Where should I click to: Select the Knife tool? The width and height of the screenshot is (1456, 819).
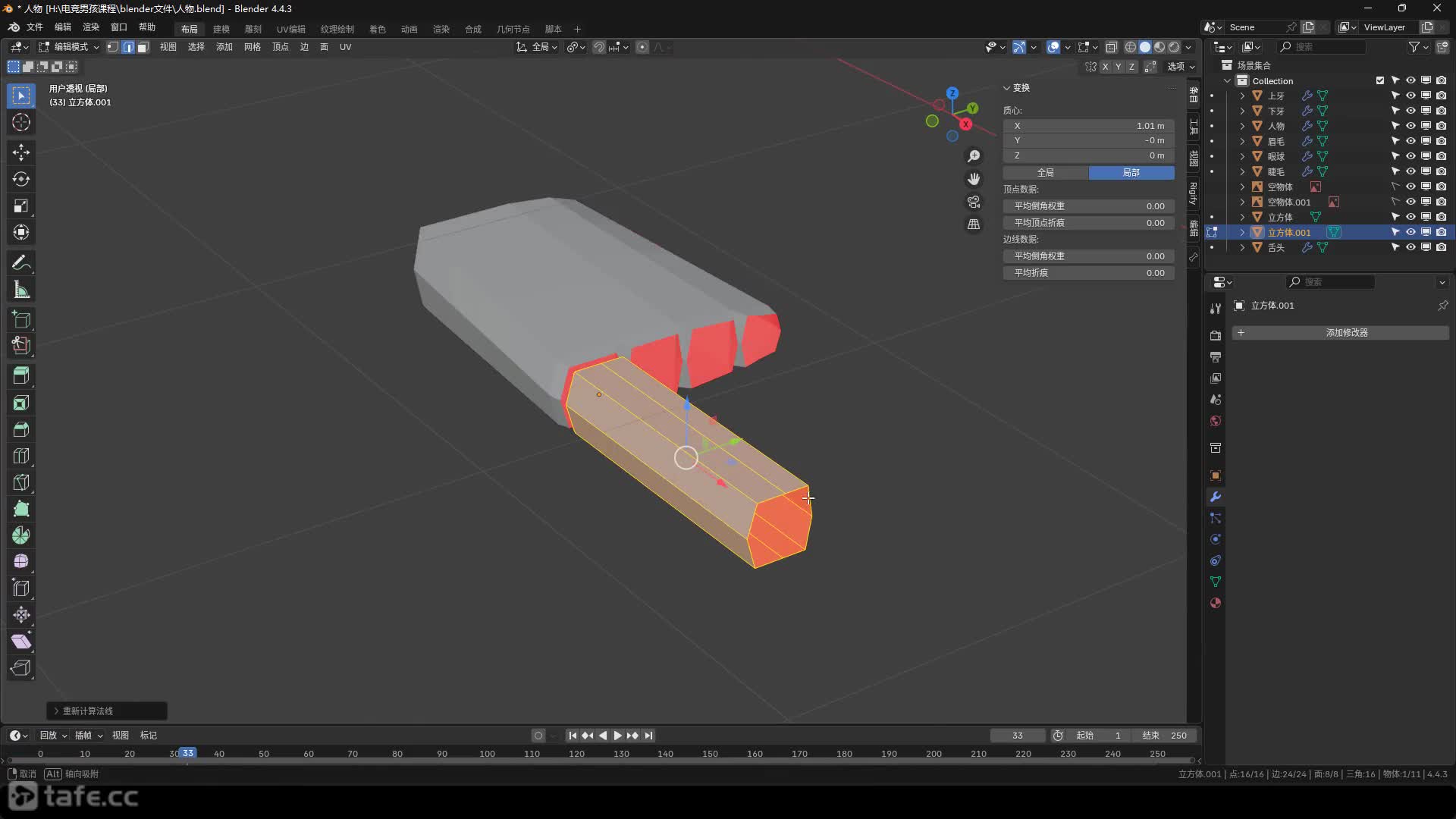pos(21,482)
